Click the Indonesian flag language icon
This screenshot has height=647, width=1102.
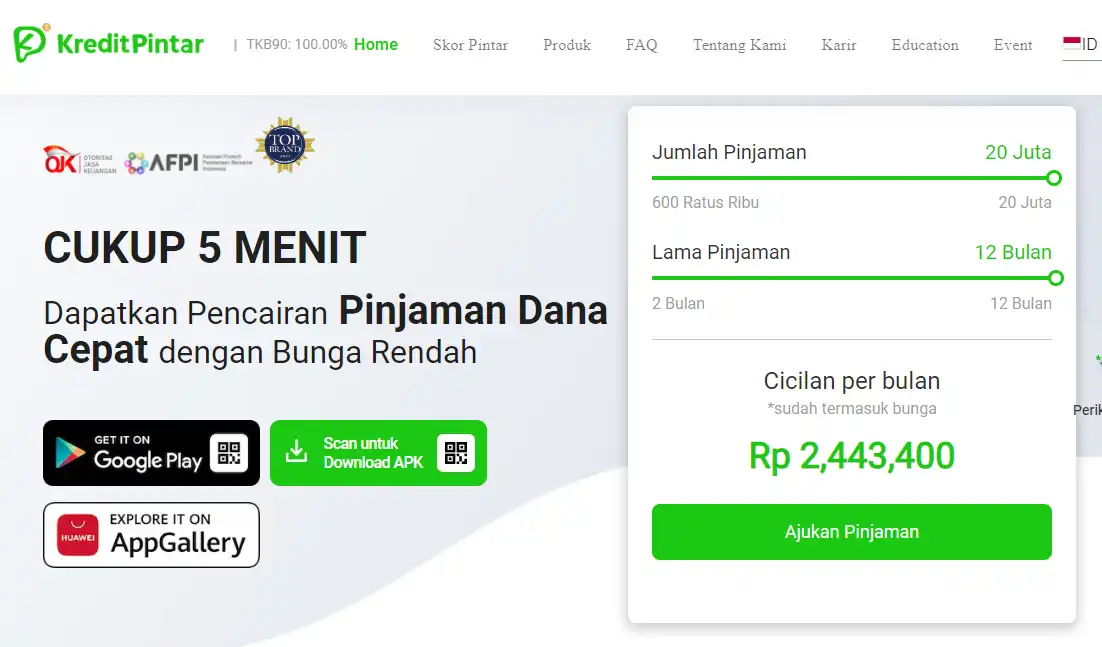[x=1072, y=44]
